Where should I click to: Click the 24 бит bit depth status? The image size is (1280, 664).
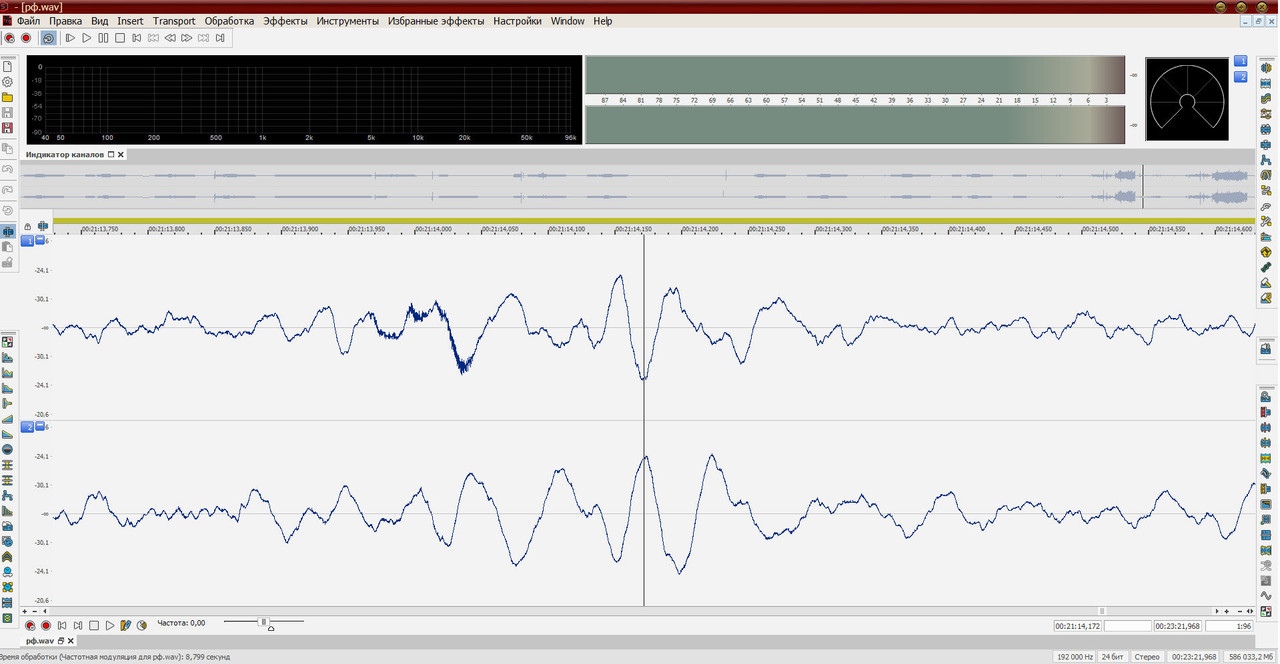click(1112, 657)
